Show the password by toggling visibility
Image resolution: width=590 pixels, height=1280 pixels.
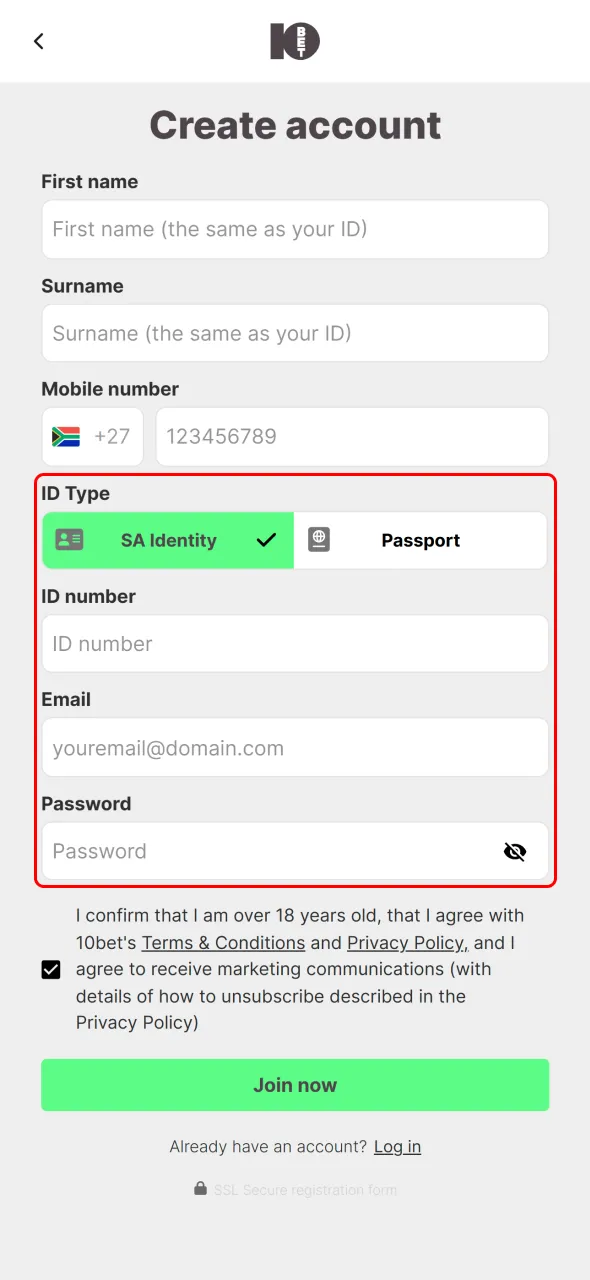515,851
